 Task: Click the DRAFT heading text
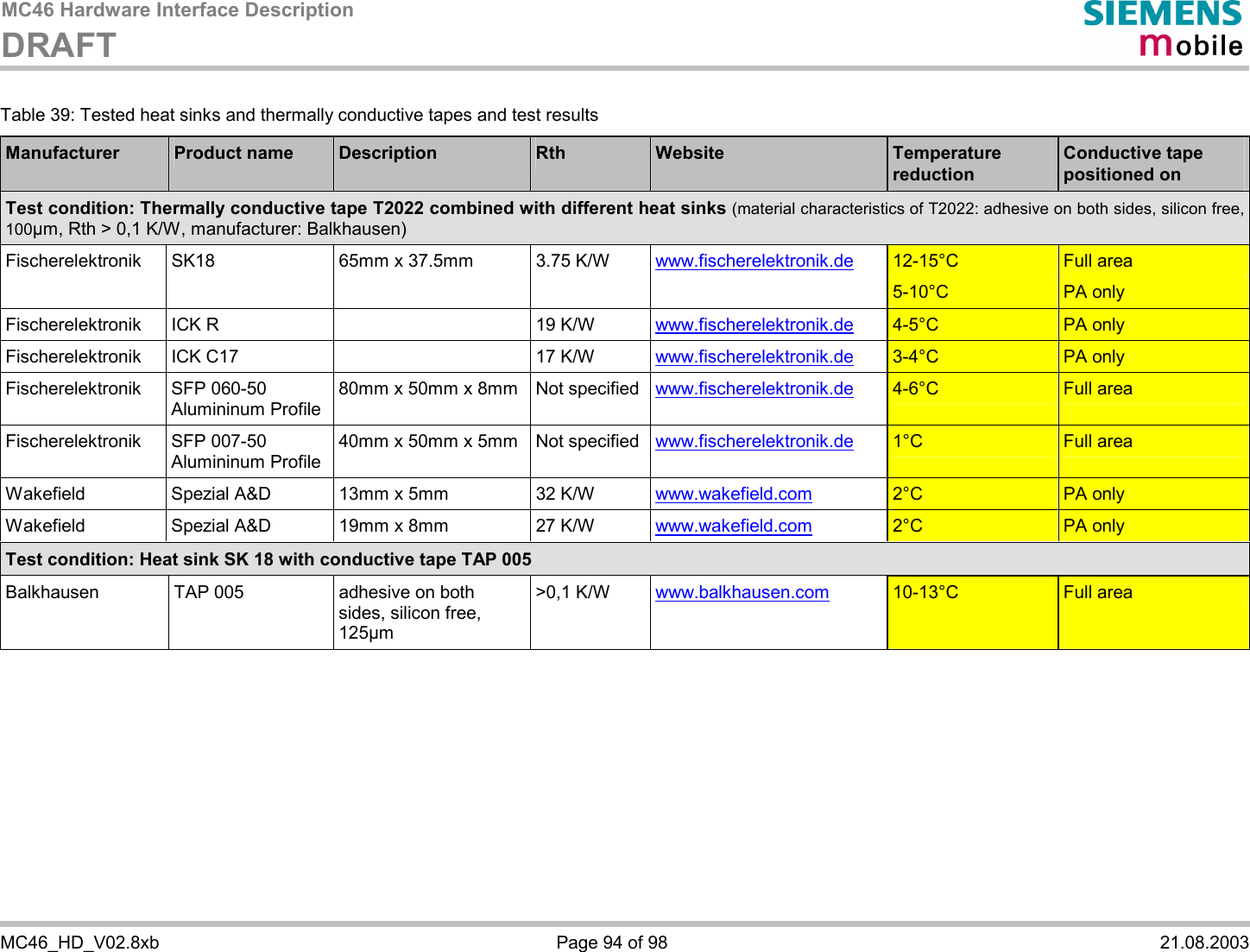(x=58, y=45)
